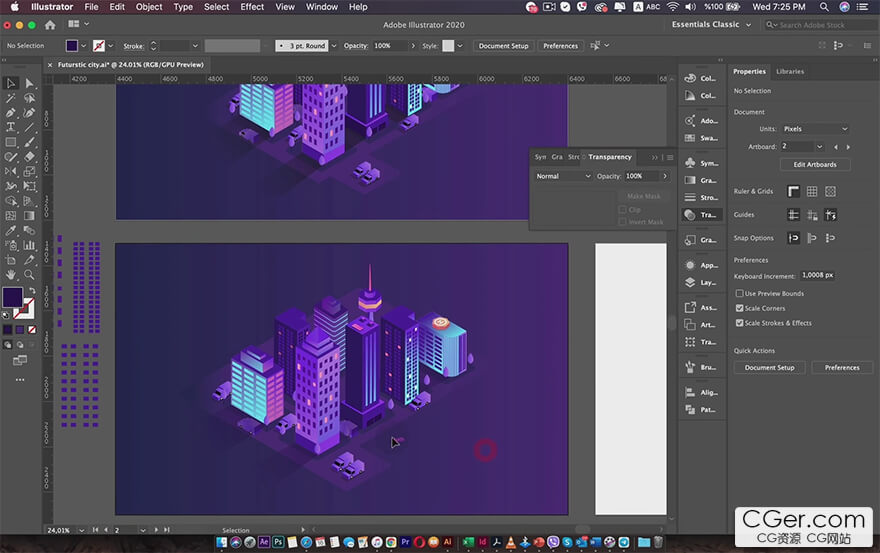The image size is (880, 553).
Task: Open the fill color dropdown in control bar
Action: coord(84,46)
